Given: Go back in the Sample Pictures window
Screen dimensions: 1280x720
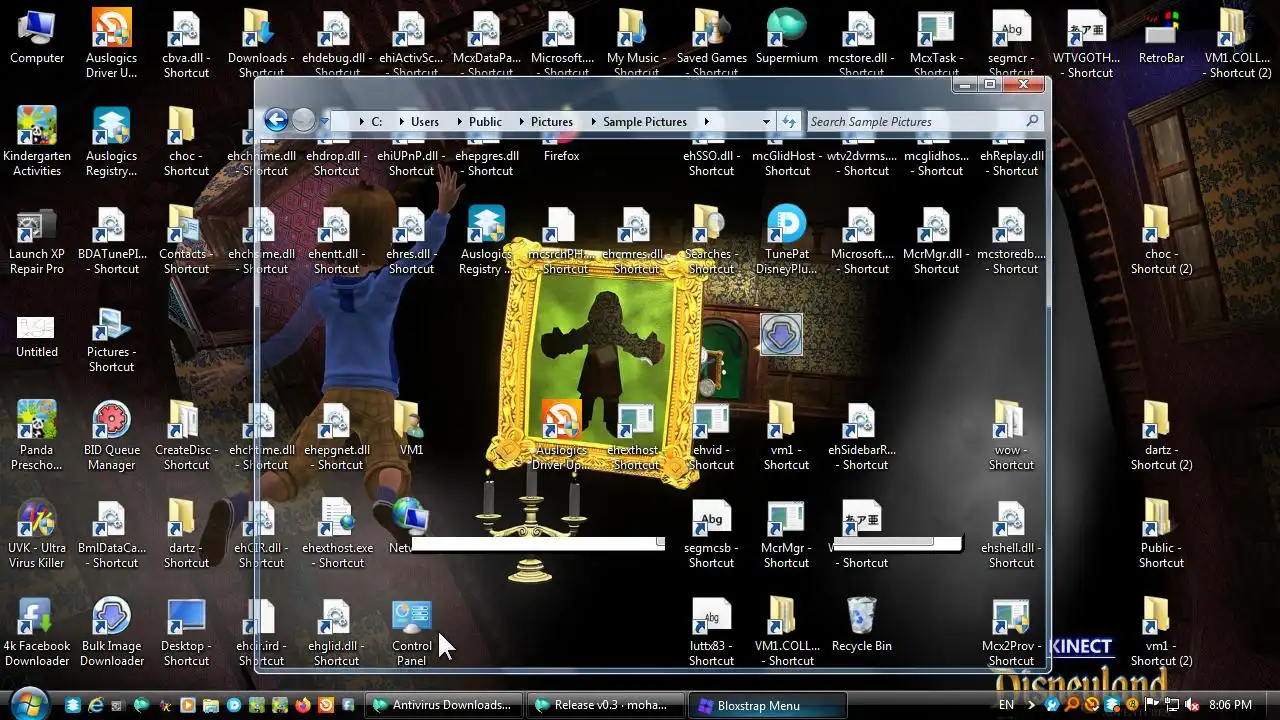Looking at the screenshot, I should (x=276, y=121).
